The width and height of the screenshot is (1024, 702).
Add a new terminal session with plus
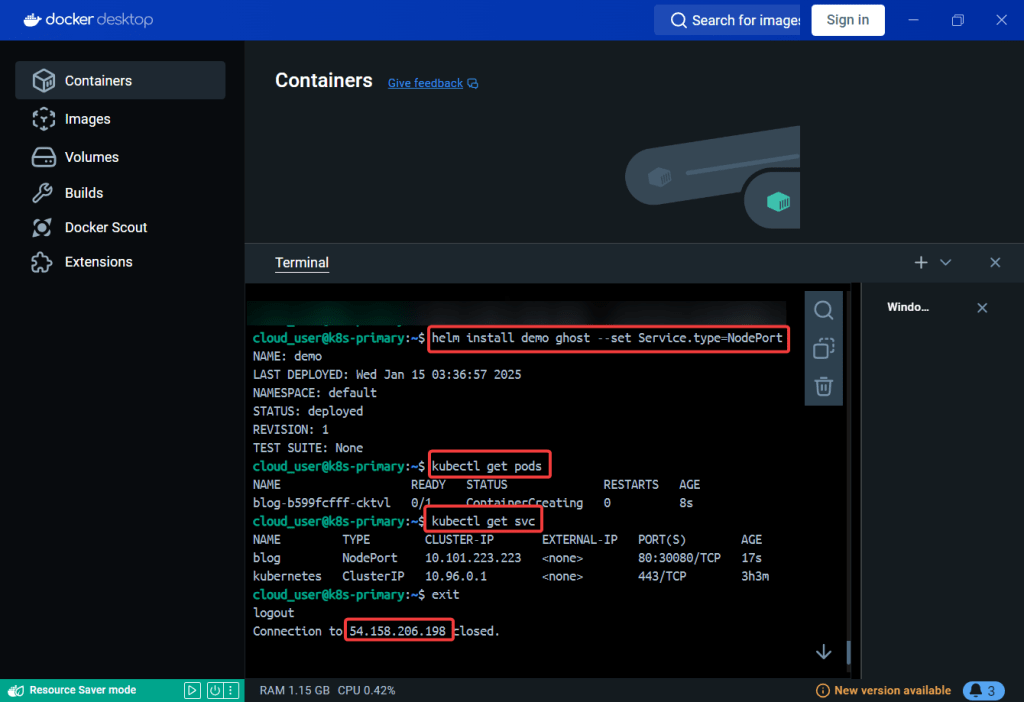click(921, 263)
